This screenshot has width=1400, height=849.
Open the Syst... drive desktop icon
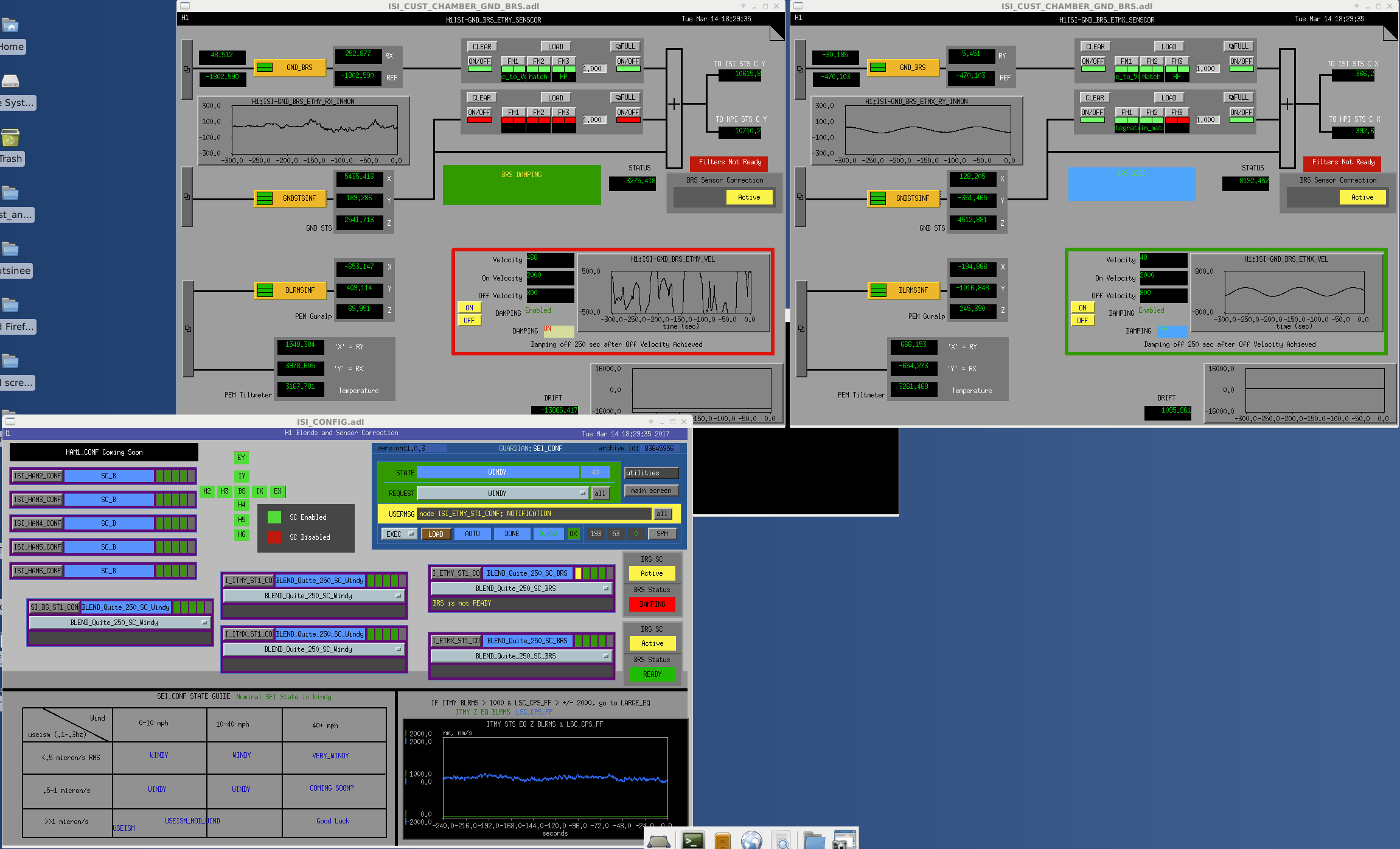click(x=10, y=82)
